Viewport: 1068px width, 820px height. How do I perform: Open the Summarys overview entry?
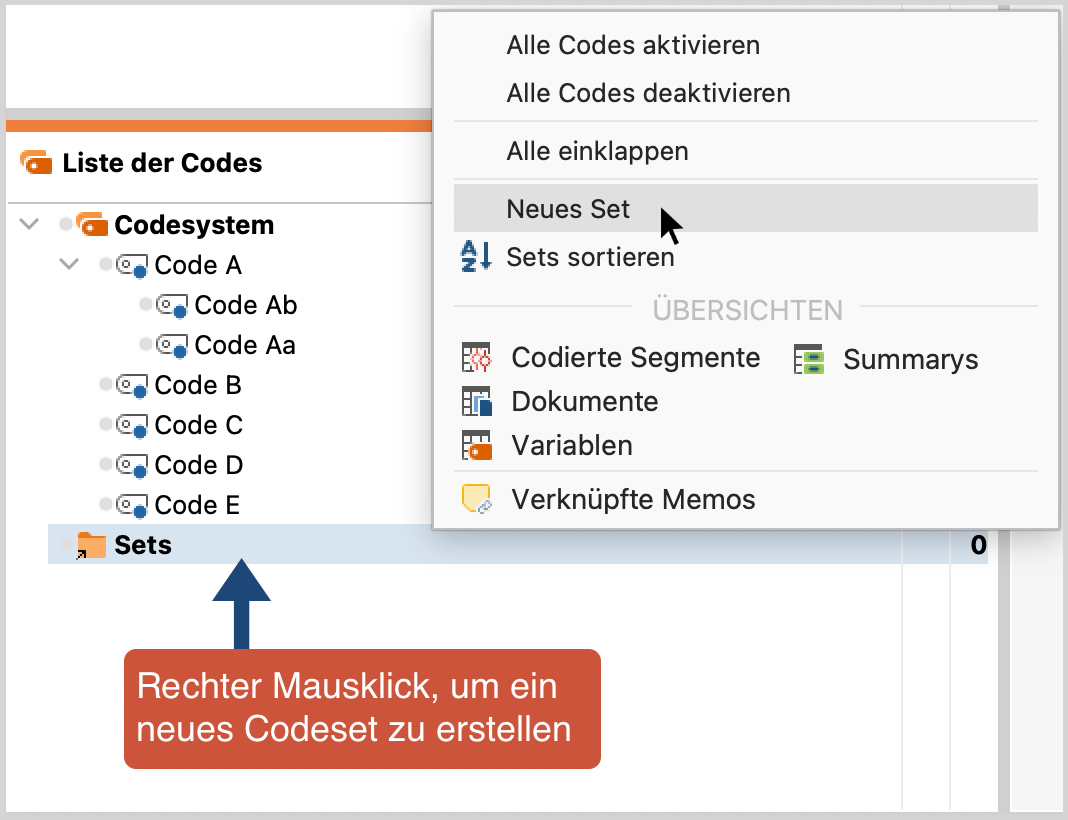[911, 359]
